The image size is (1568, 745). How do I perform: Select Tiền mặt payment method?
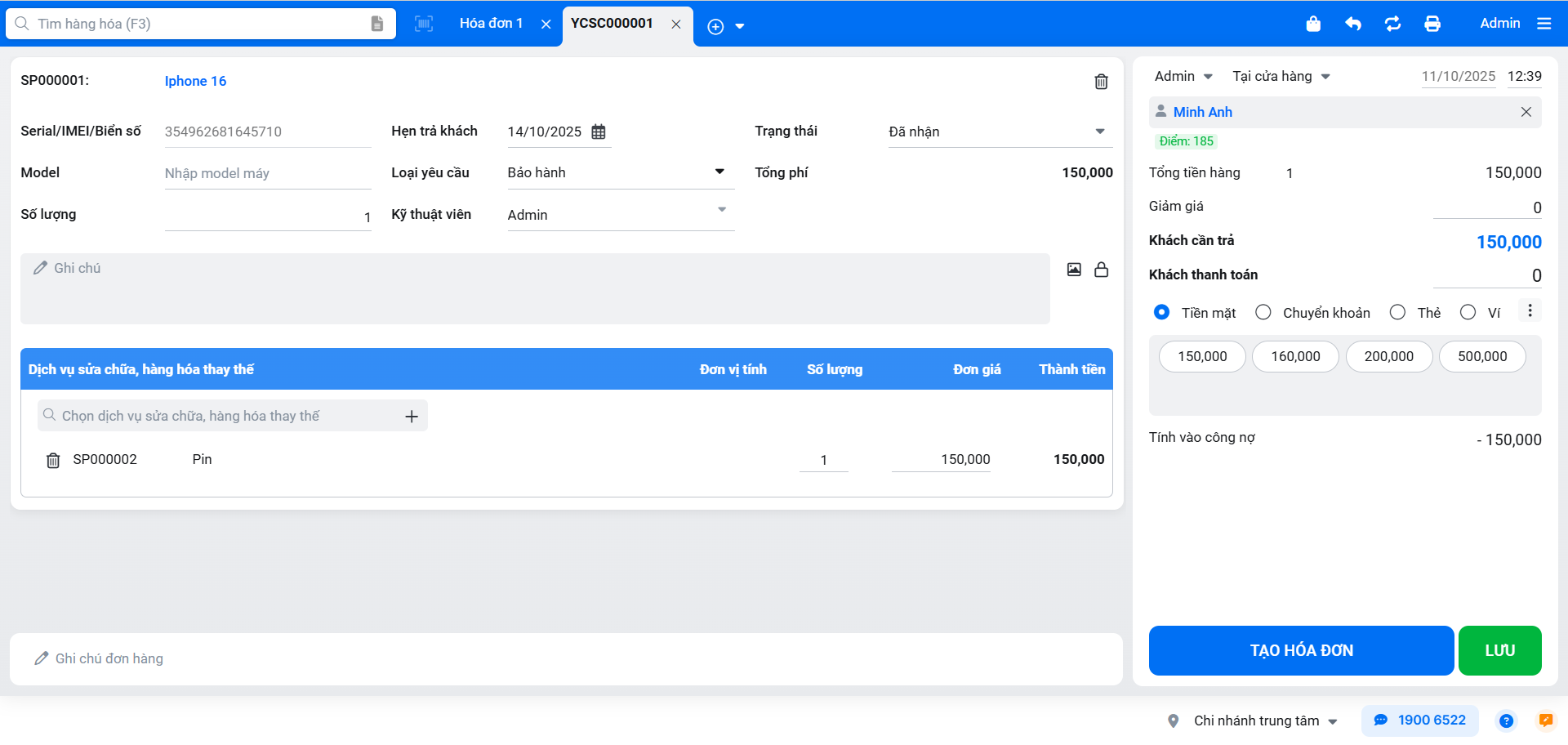click(x=1161, y=312)
